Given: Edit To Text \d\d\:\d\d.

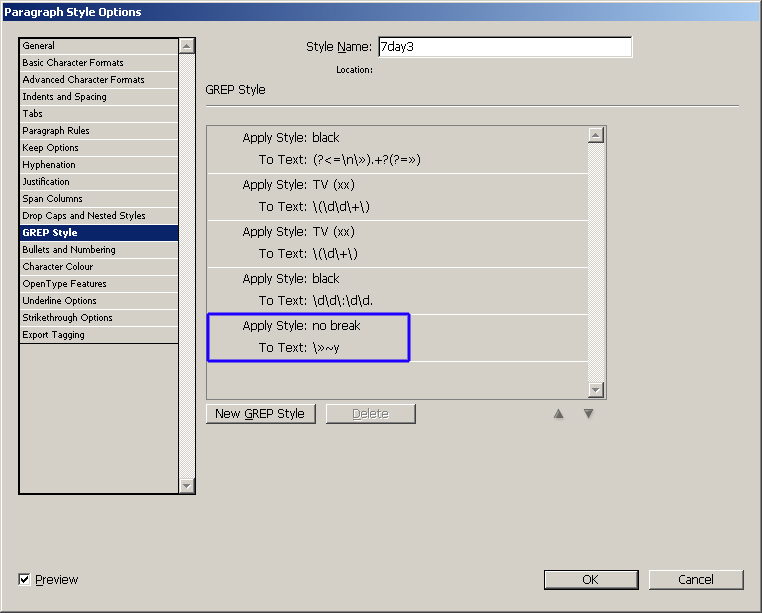Looking at the screenshot, I should pos(343,301).
